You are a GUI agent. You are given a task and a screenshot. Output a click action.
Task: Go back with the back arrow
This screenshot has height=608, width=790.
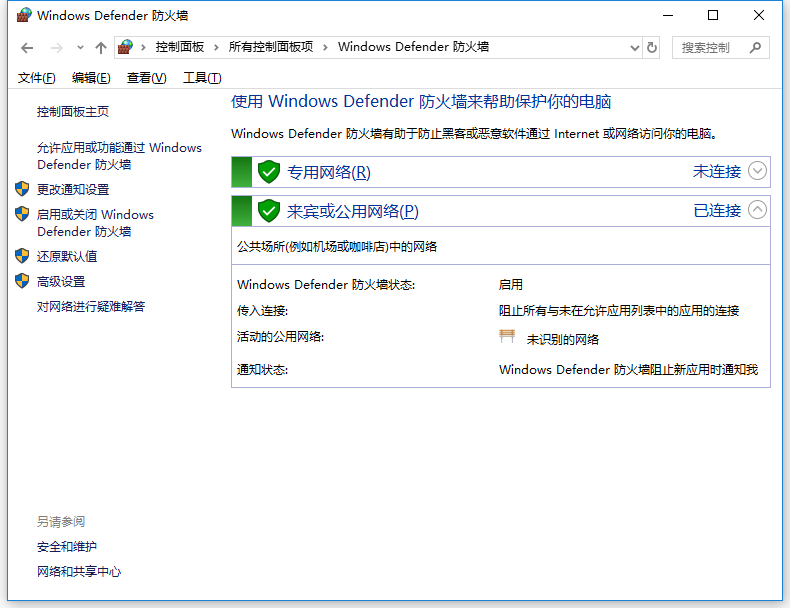point(27,48)
